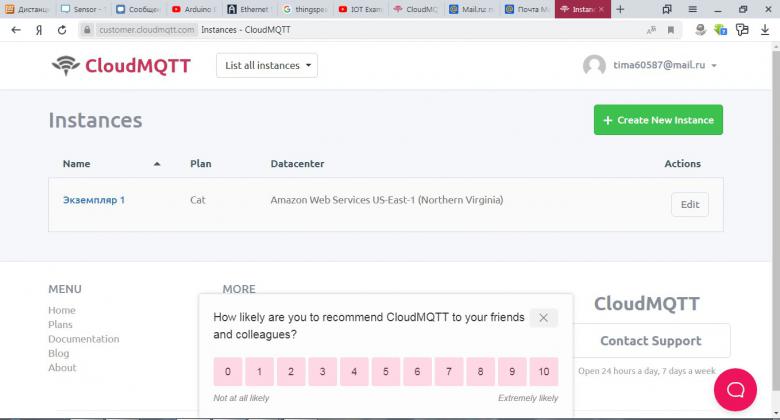The image size is (780, 420).
Task: Switch to the thingspeak Google tab
Action: (305, 9)
